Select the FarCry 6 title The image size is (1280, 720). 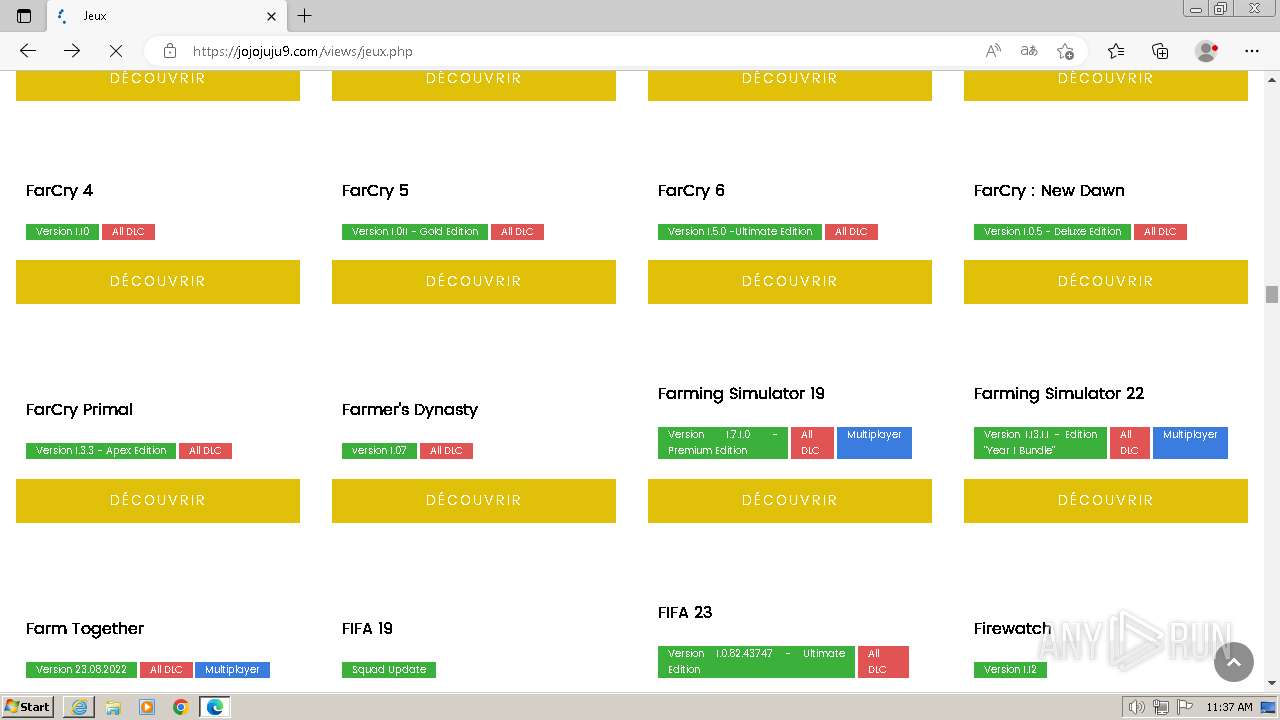(691, 191)
